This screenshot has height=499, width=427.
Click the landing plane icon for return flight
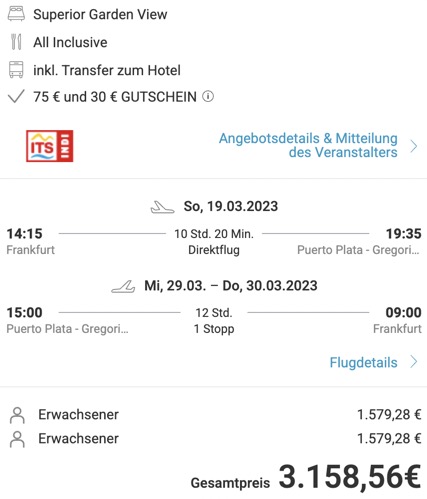(x=123, y=286)
